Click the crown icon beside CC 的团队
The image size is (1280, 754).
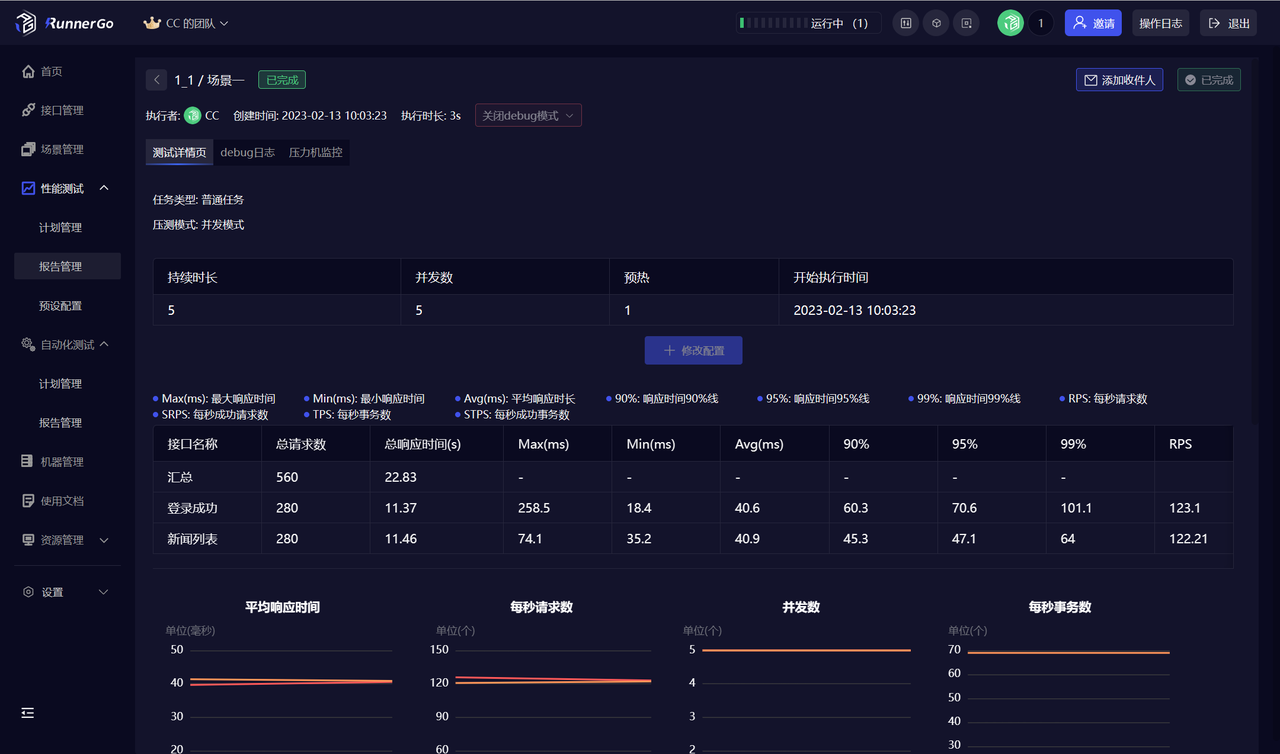(x=152, y=23)
